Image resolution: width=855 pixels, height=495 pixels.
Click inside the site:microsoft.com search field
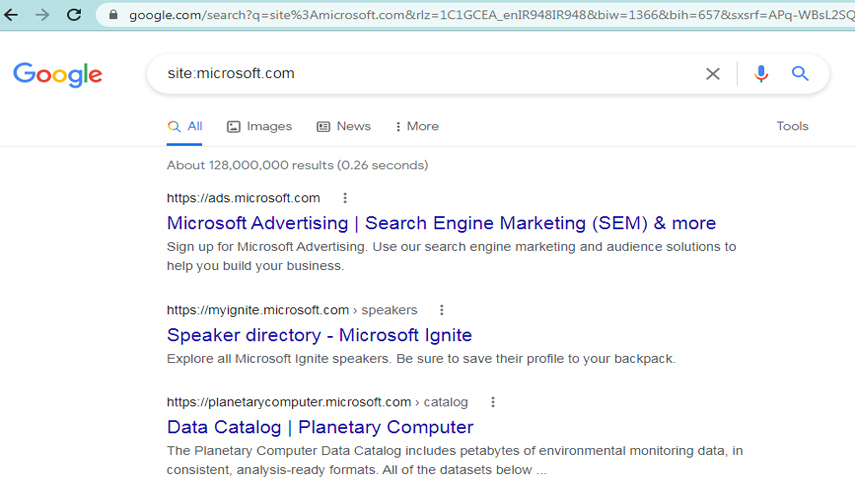(420, 74)
